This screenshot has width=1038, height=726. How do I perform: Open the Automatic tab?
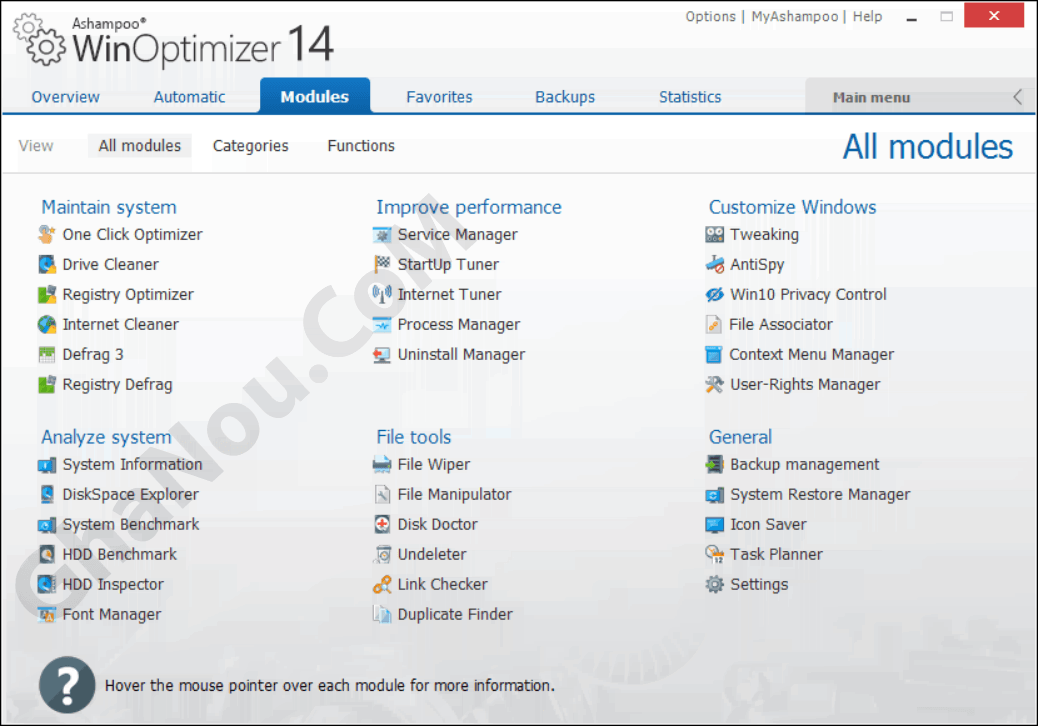point(189,97)
